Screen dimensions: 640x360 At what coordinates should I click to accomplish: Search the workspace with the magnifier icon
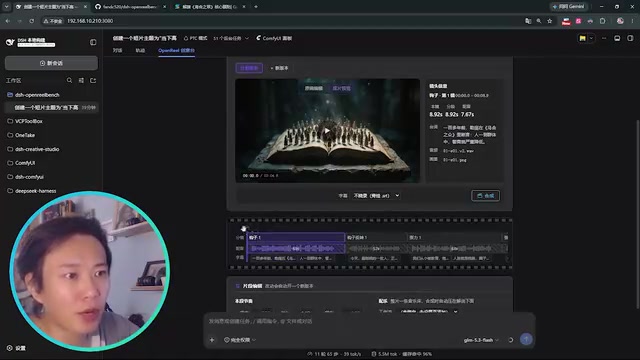coord(69,80)
